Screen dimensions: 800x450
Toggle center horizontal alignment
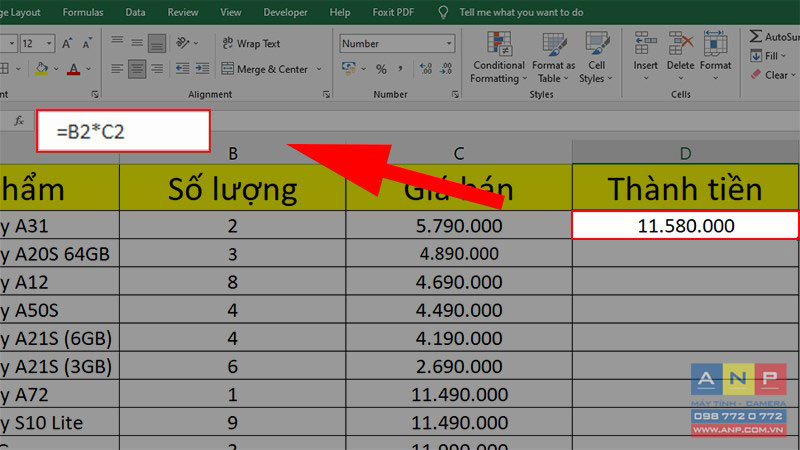point(137,69)
